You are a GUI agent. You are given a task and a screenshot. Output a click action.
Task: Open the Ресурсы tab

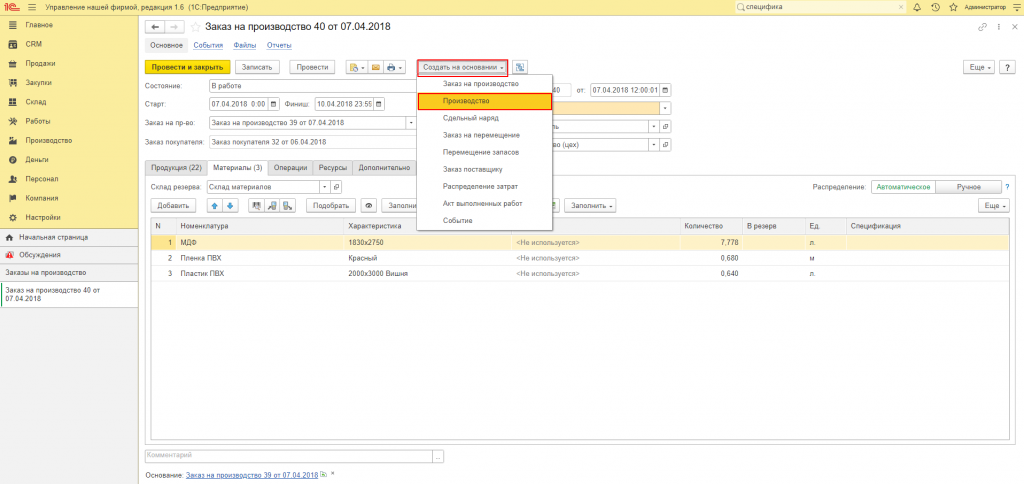point(333,167)
